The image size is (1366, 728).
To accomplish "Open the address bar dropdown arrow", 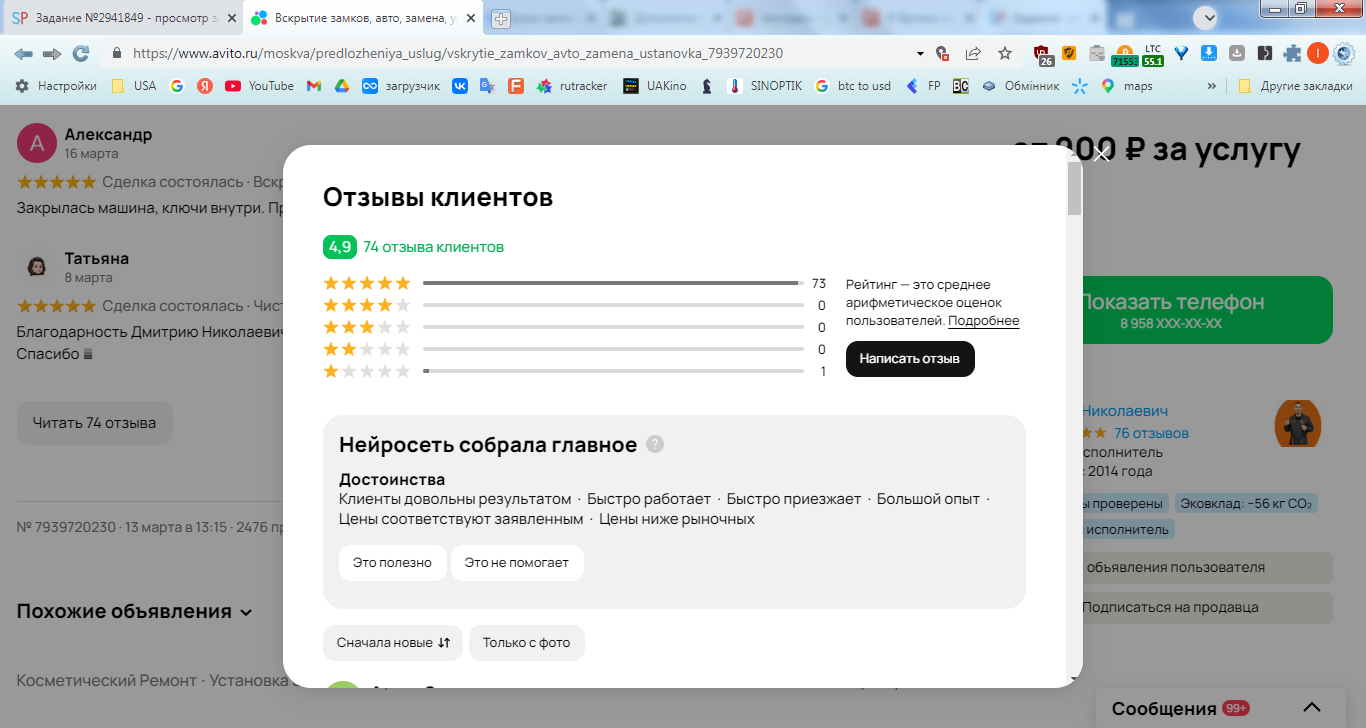I will [x=920, y=53].
